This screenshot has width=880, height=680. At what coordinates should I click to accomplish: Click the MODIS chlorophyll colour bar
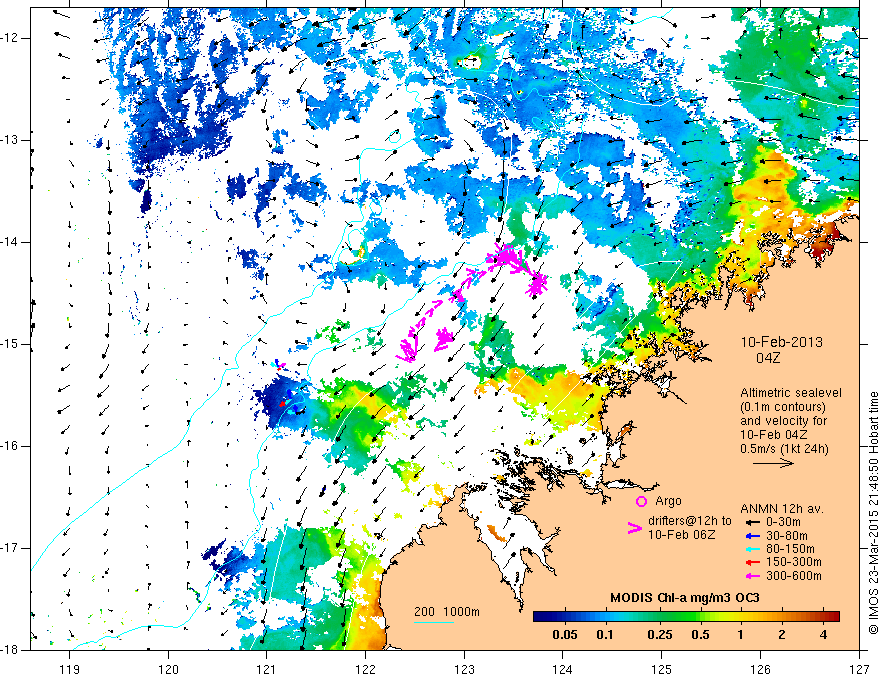(x=686, y=617)
